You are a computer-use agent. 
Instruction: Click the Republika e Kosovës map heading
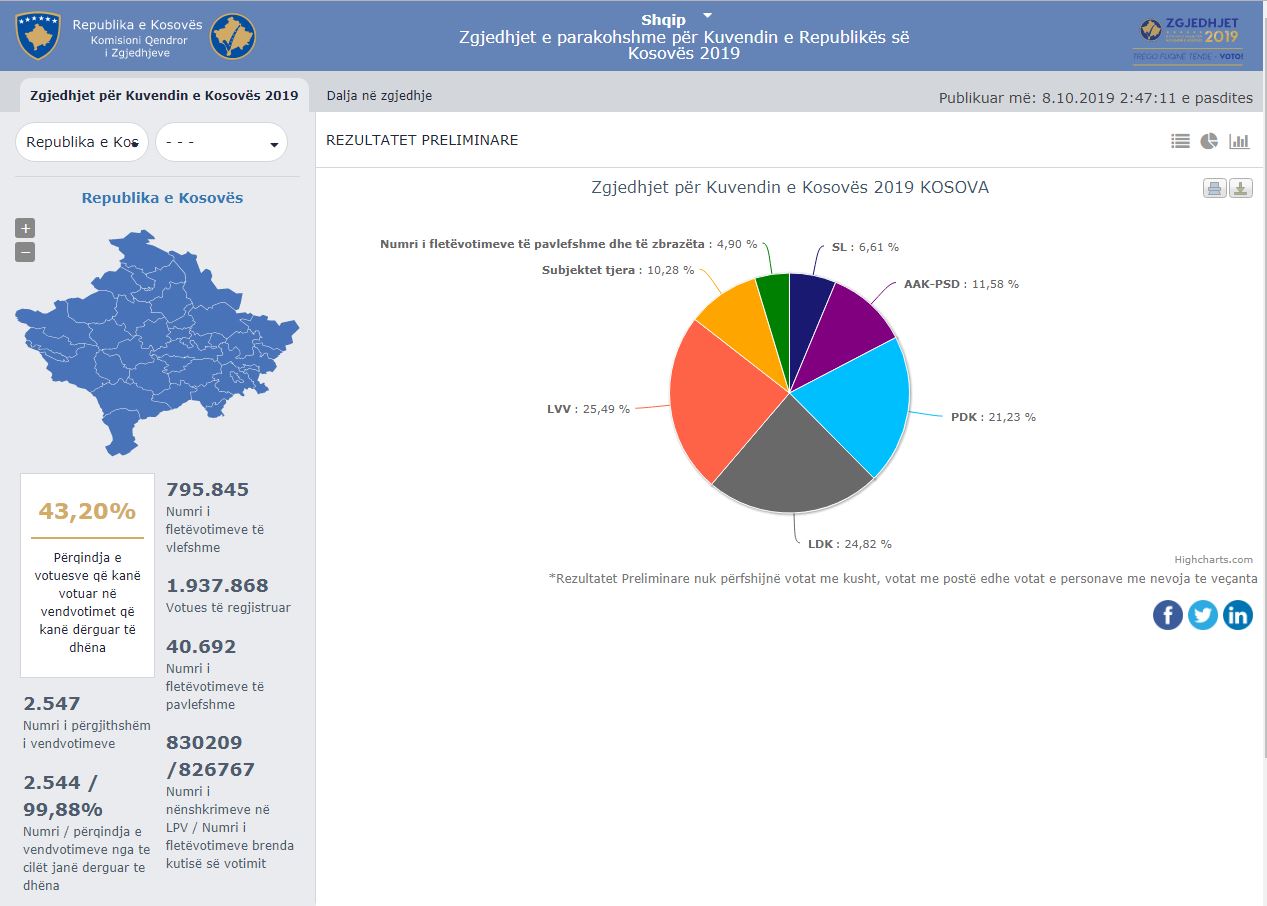tap(162, 198)
